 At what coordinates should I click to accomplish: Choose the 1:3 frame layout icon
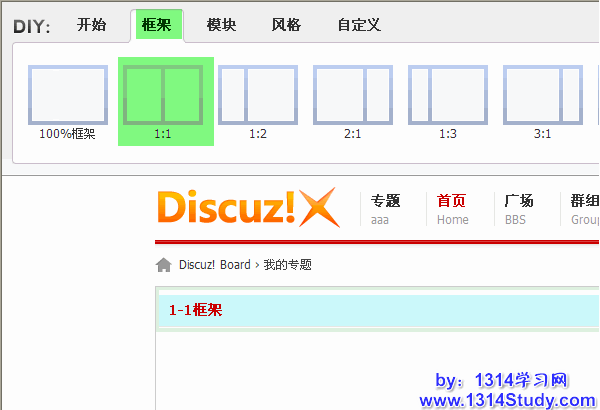click(x=448, y=96)
